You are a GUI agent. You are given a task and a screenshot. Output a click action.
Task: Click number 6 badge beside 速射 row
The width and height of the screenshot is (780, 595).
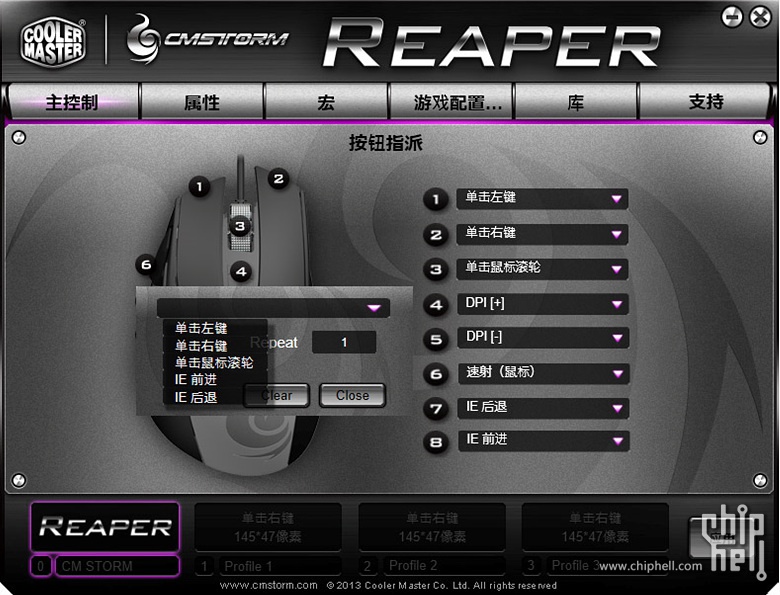[x=436, y=374]
